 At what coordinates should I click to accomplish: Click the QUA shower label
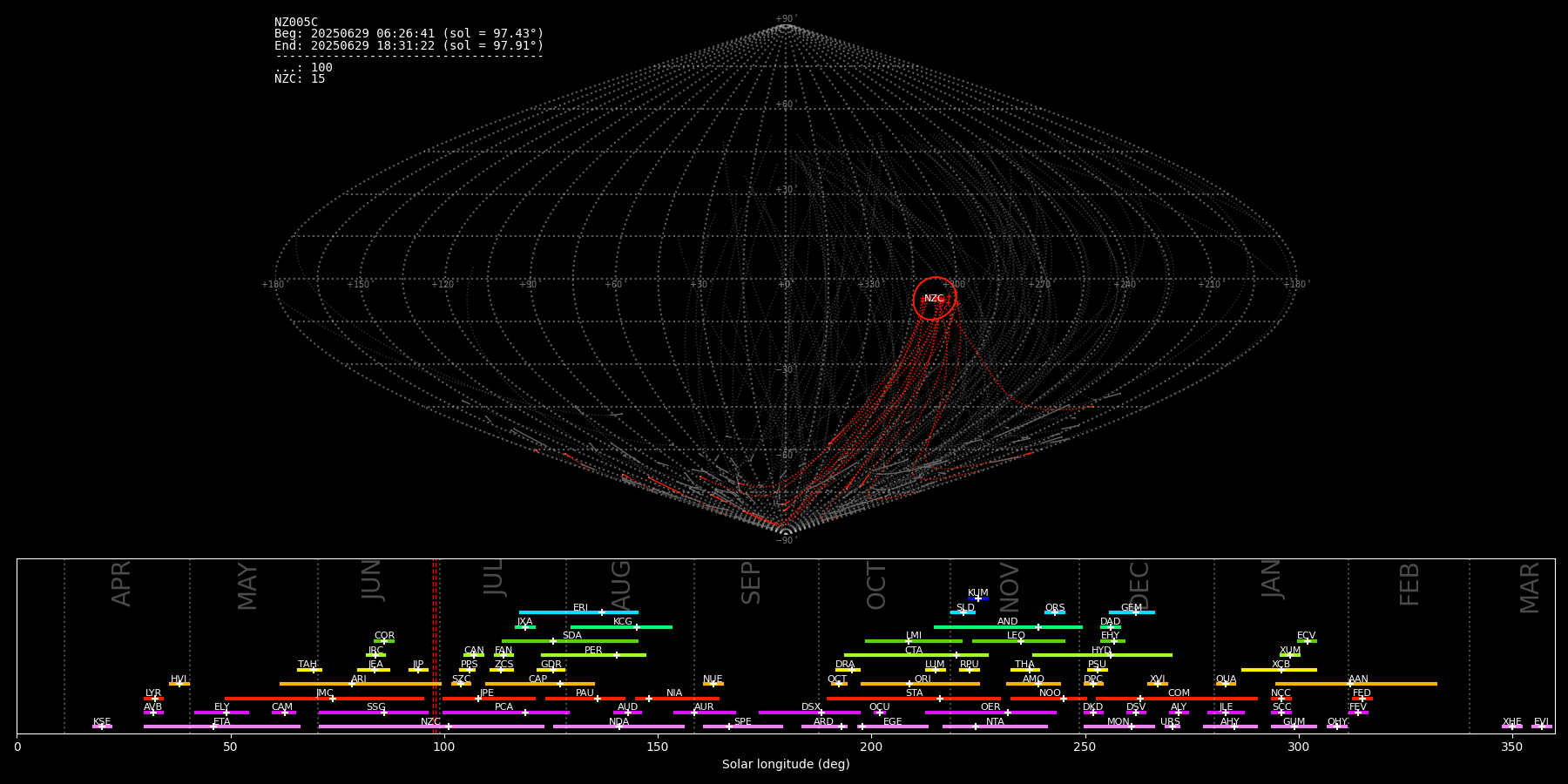click(x=1226, y=679)
